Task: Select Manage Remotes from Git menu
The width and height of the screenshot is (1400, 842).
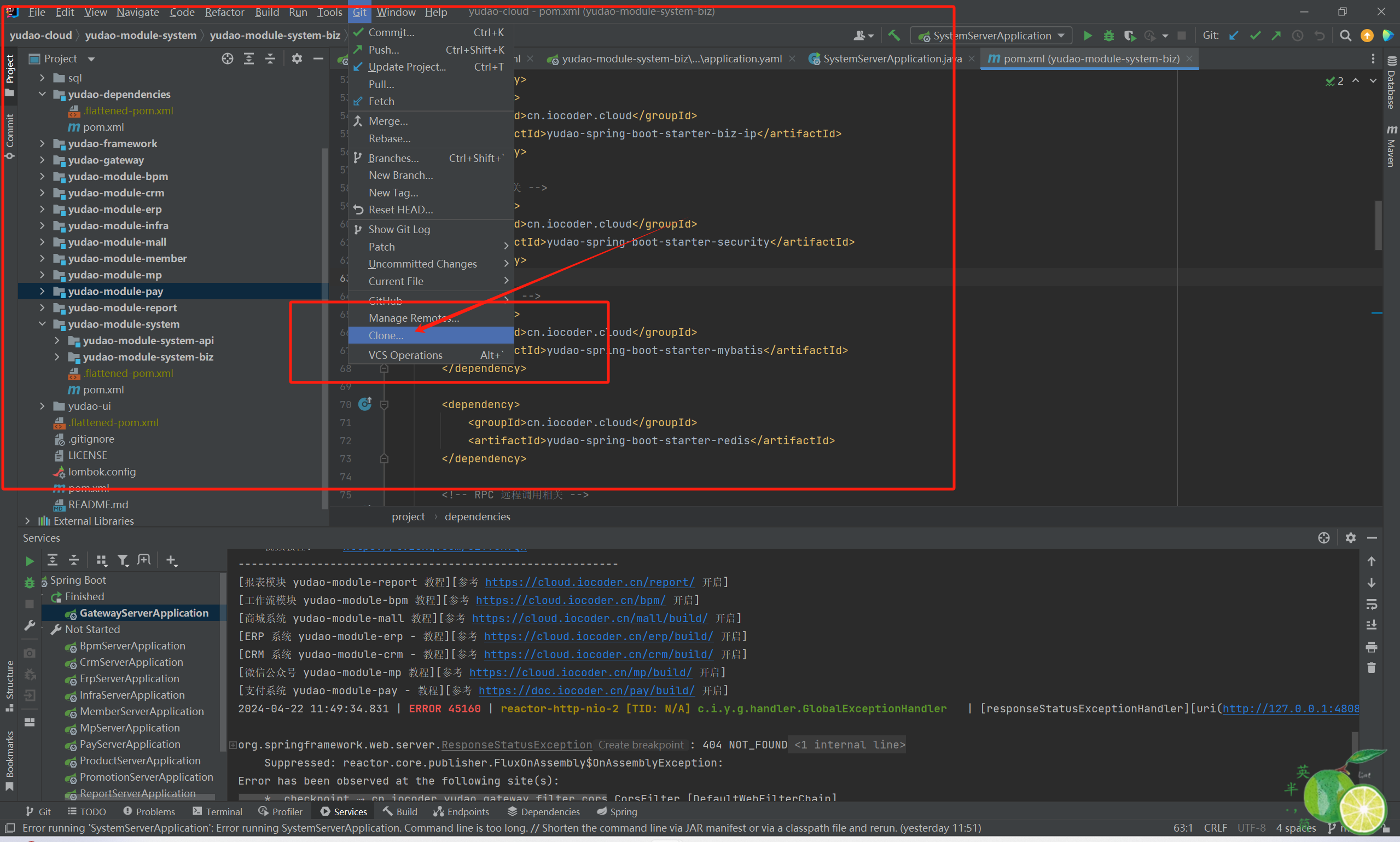Action: 412,318
